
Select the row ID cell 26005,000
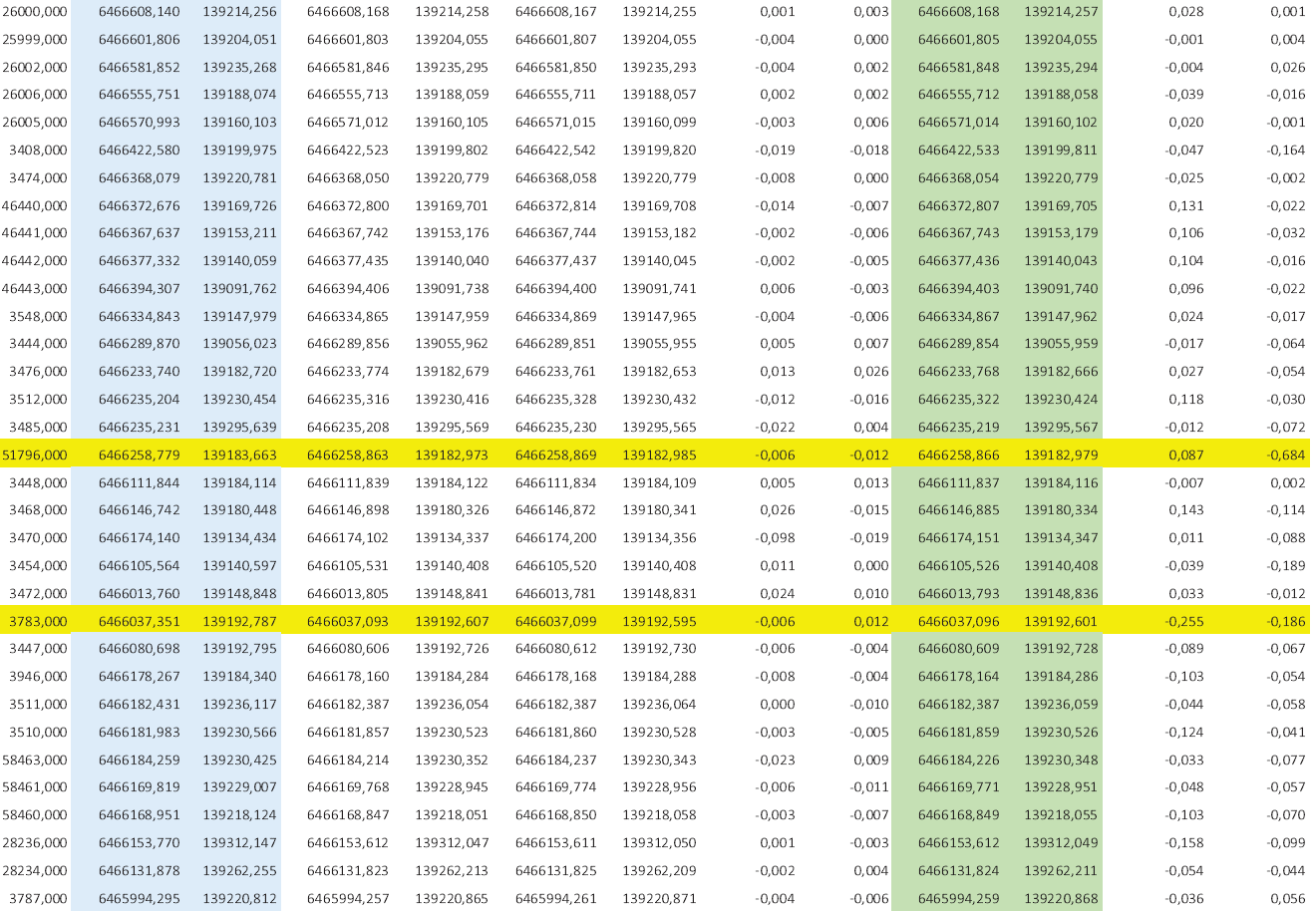(35, 123)
